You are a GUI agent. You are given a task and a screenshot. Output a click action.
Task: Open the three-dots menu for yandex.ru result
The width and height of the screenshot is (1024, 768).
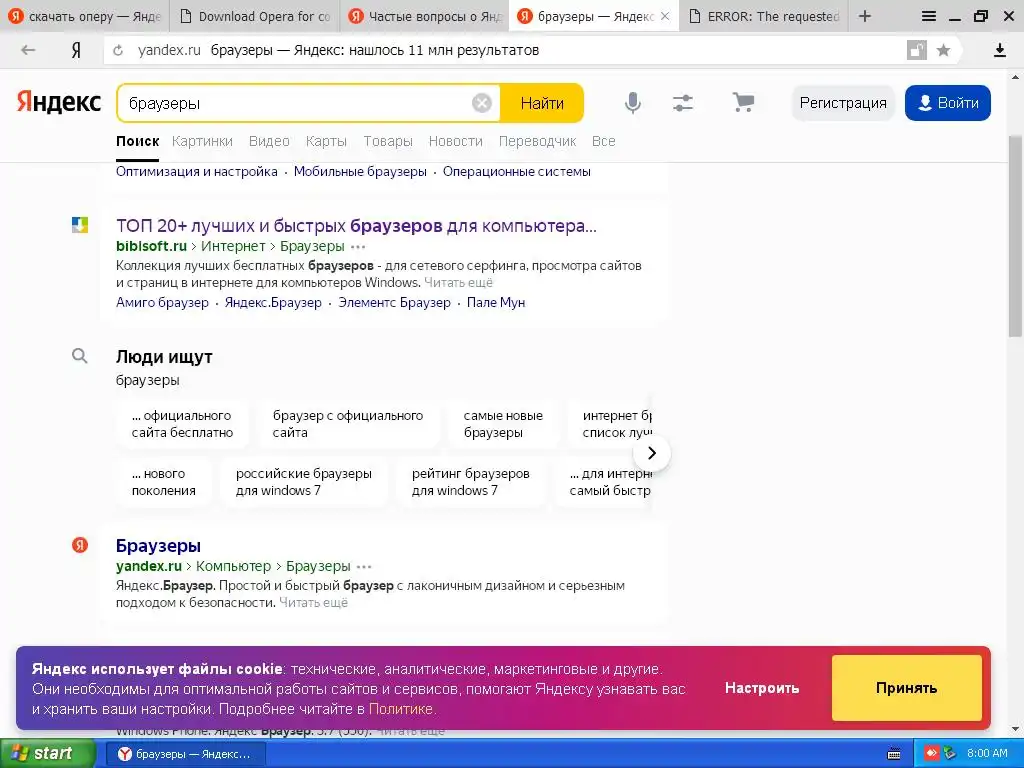(364, 567)
